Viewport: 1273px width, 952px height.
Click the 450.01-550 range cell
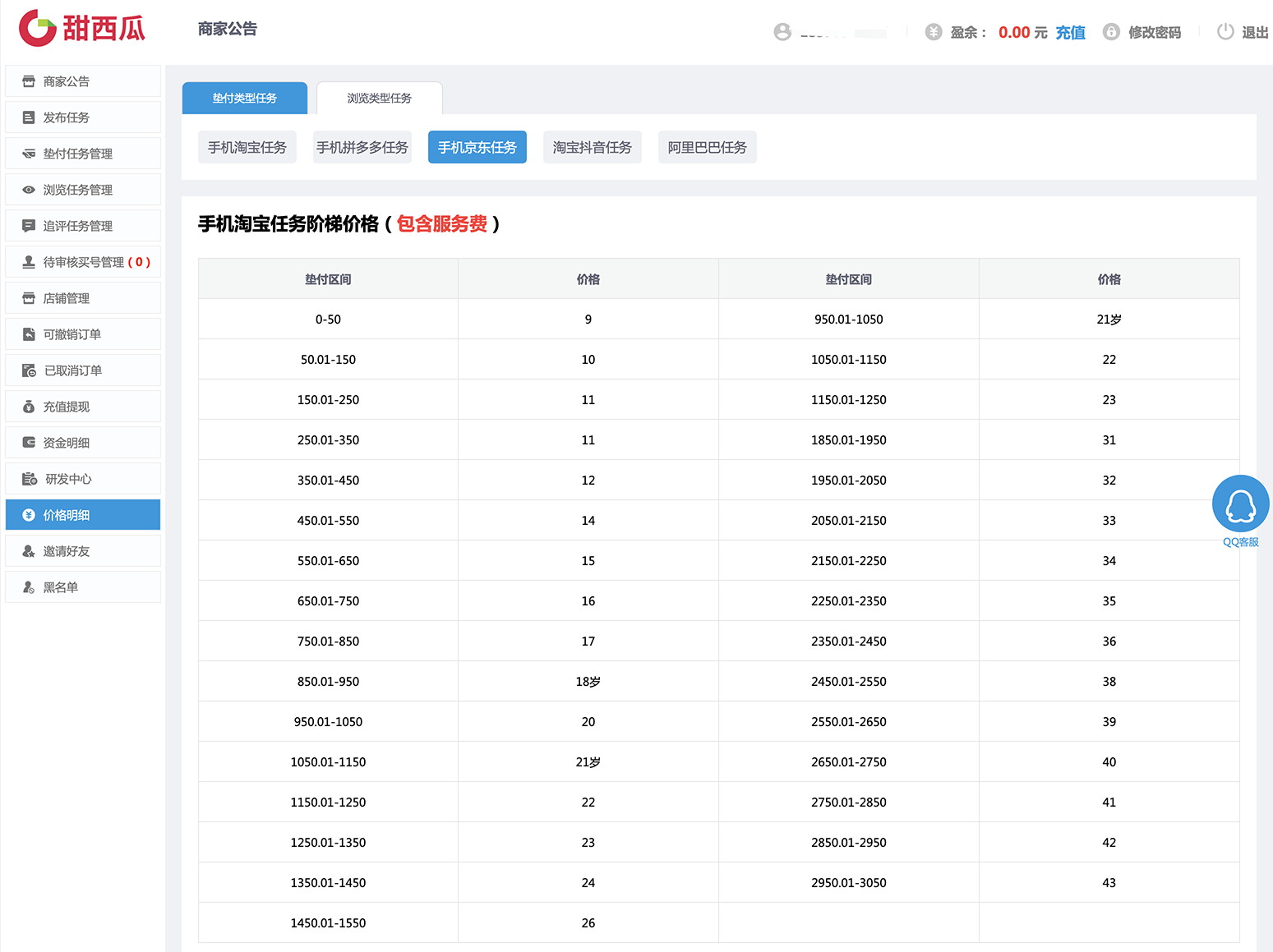[x=328, y=521]
